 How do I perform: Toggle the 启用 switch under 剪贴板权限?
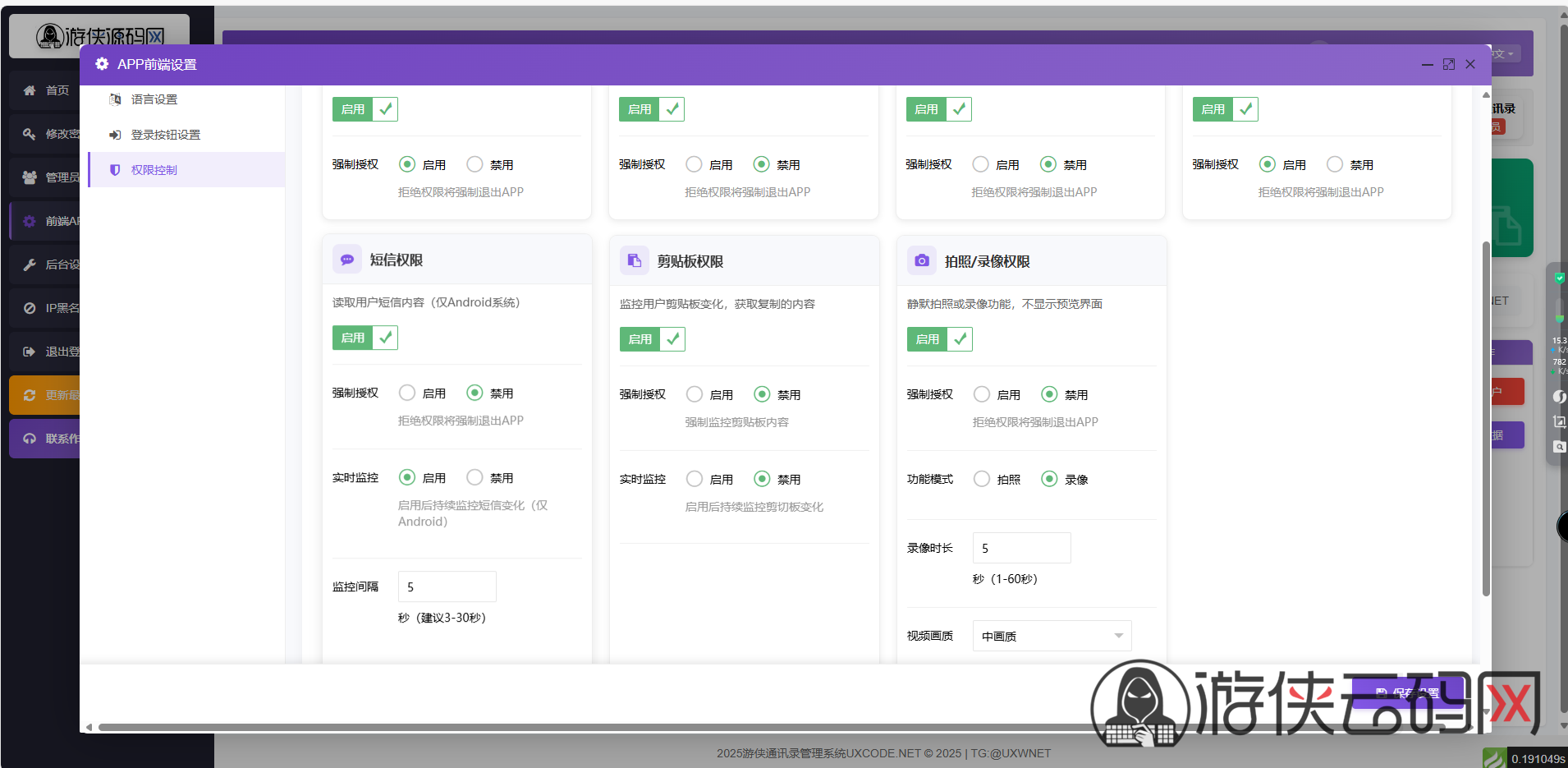pyautogui.click(x=652, y=339)
